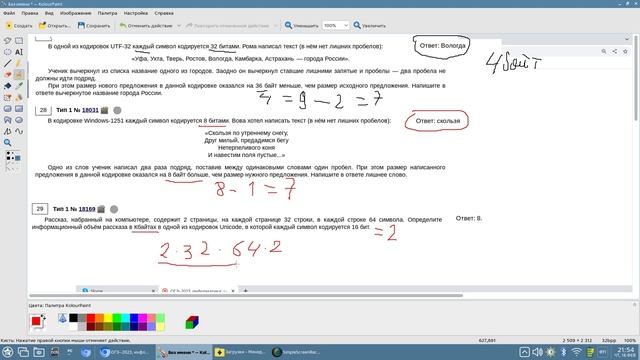Swap foreground and background colors
The width and height of the screenshot is (640, 360).
[43, 317]
